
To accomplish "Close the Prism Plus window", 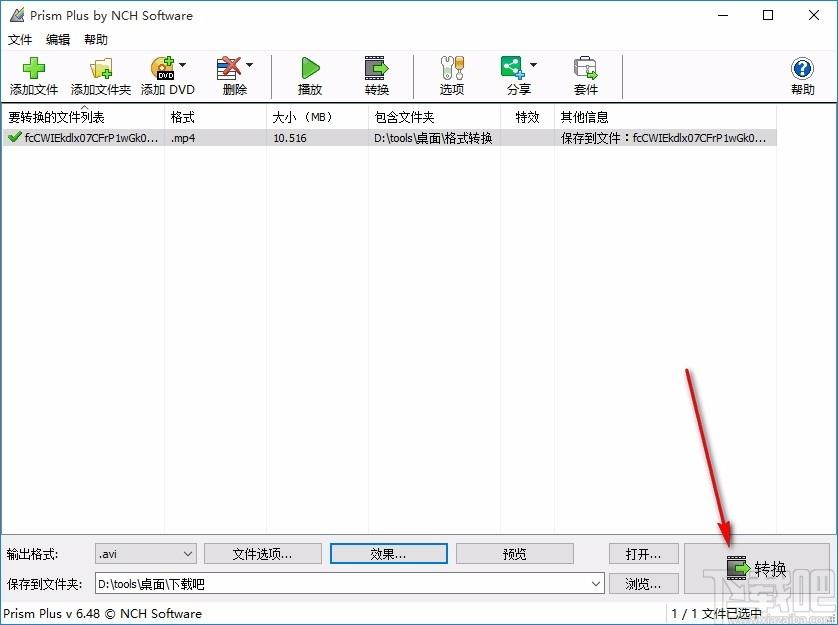I will click(813, 15).
